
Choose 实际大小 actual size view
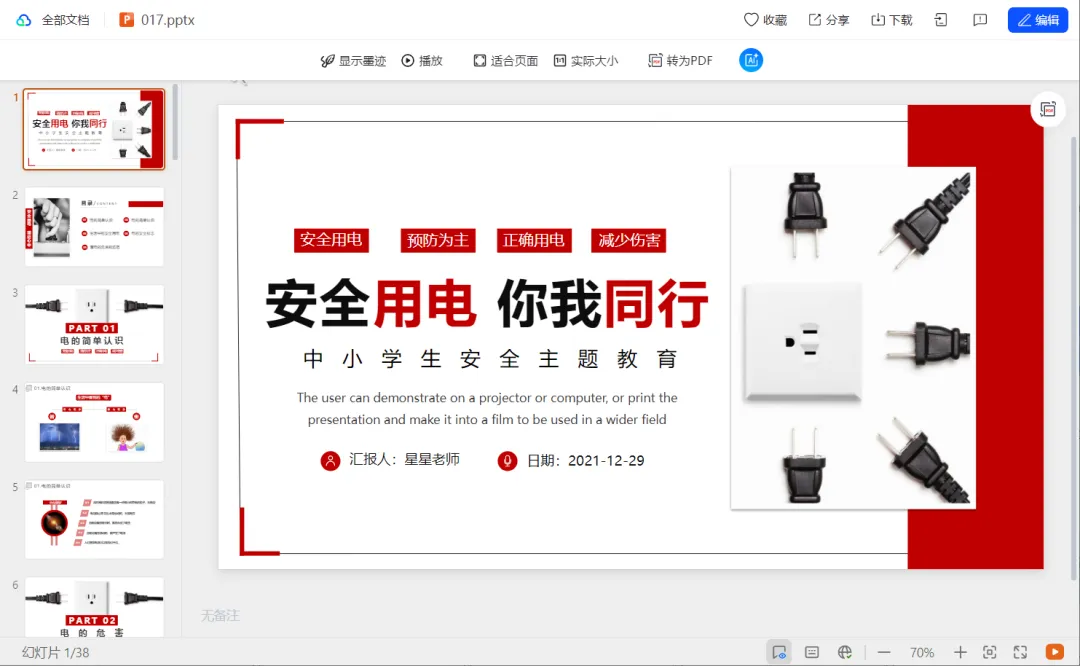[x=585, y=61]
